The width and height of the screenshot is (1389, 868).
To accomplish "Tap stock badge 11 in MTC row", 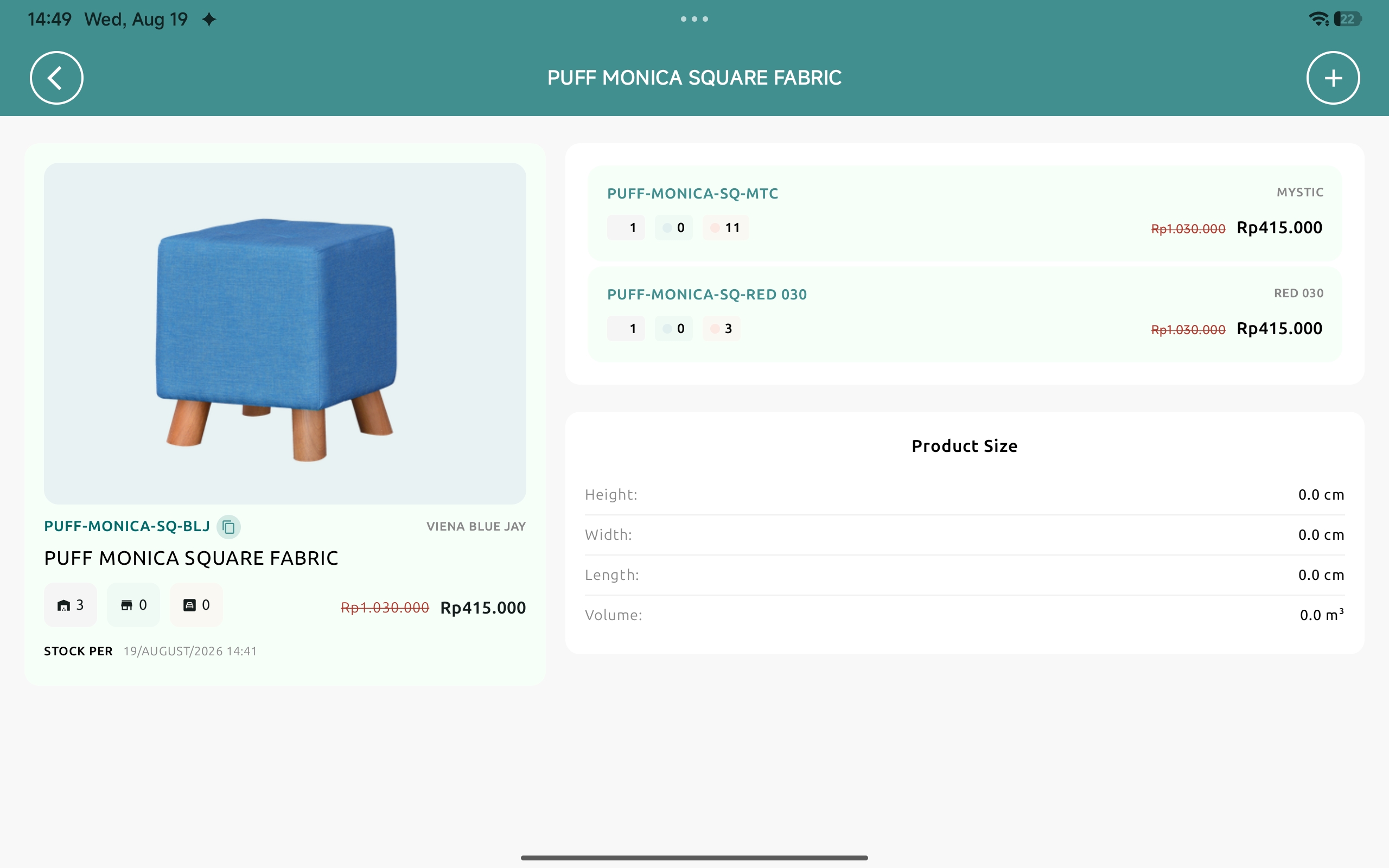I will (725, 228).
